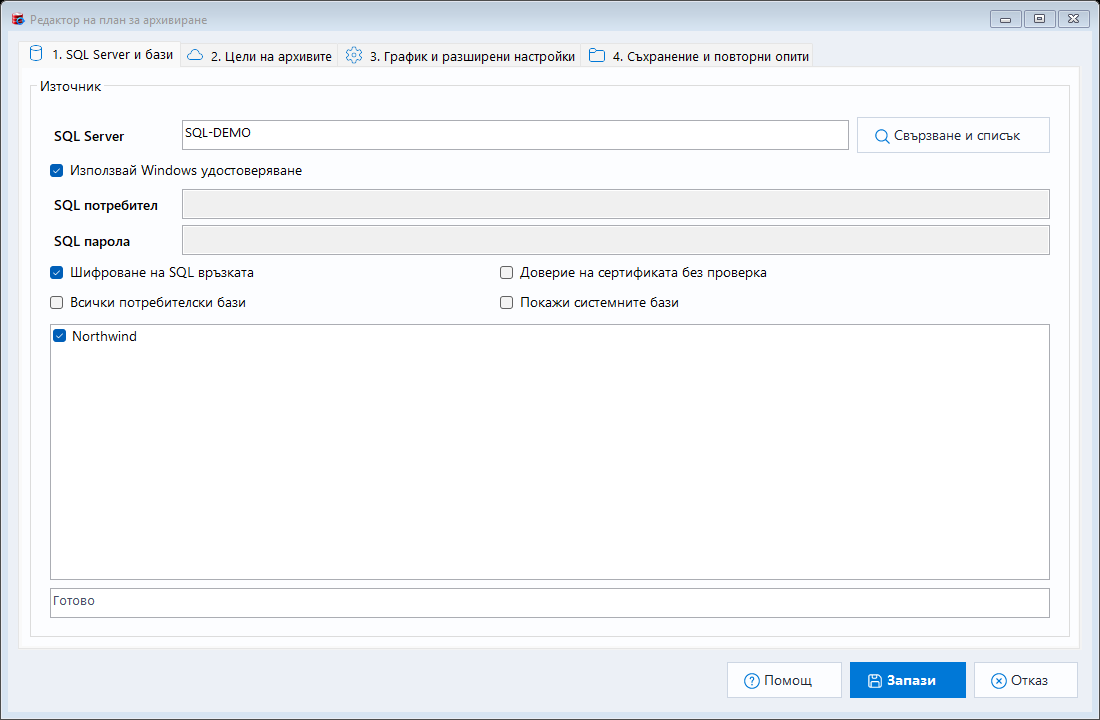Switch to 2. Цели на архивите tab

[x=259, y=56]
